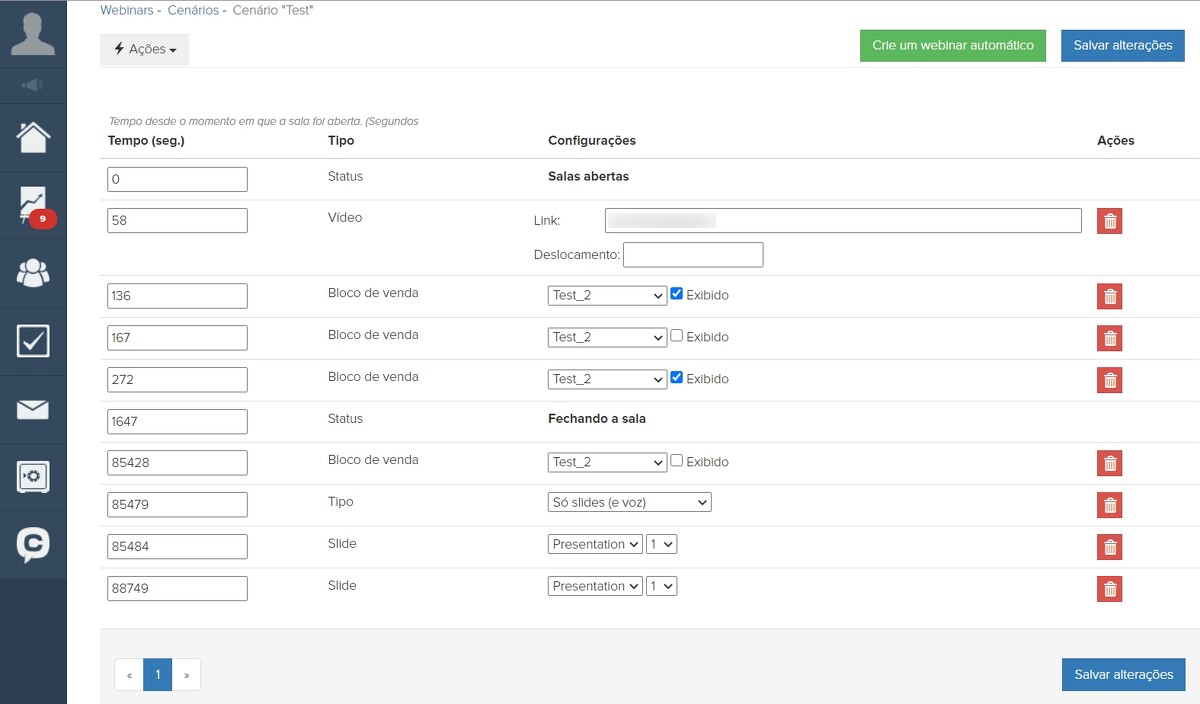Open the safe vault sidebar icon

tap(33, 477)
